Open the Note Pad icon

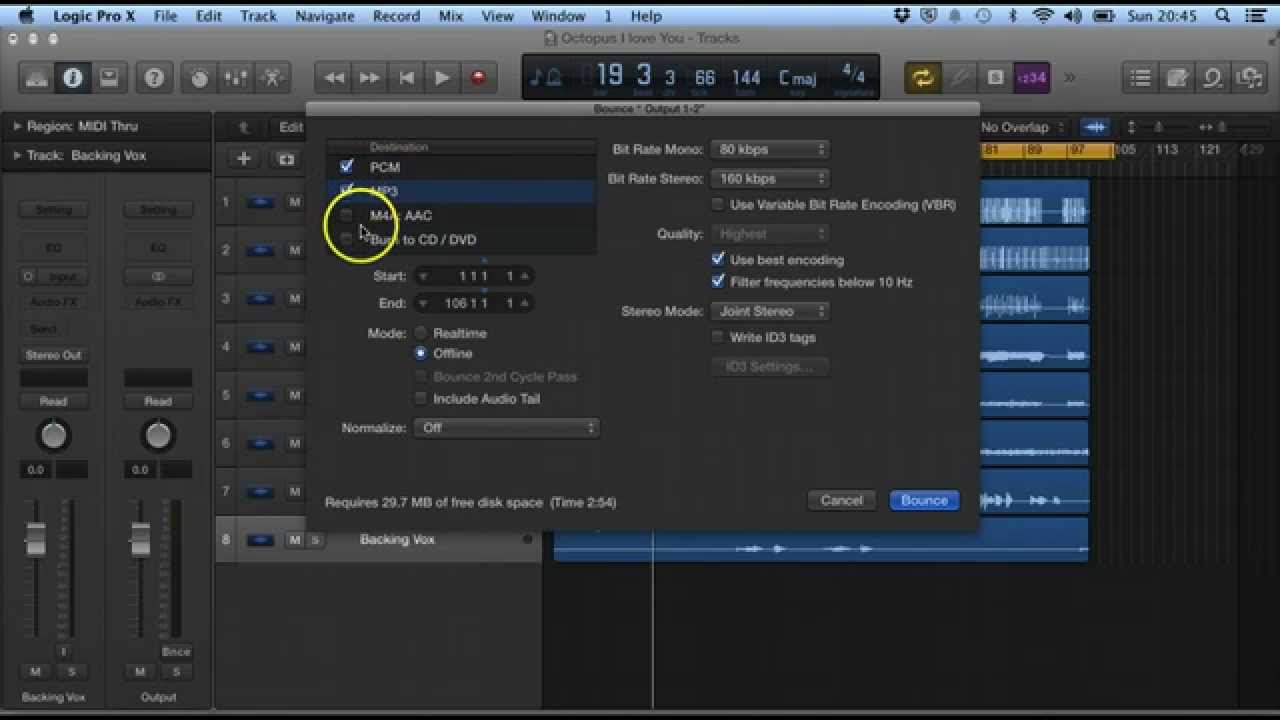pos(1177,77)
